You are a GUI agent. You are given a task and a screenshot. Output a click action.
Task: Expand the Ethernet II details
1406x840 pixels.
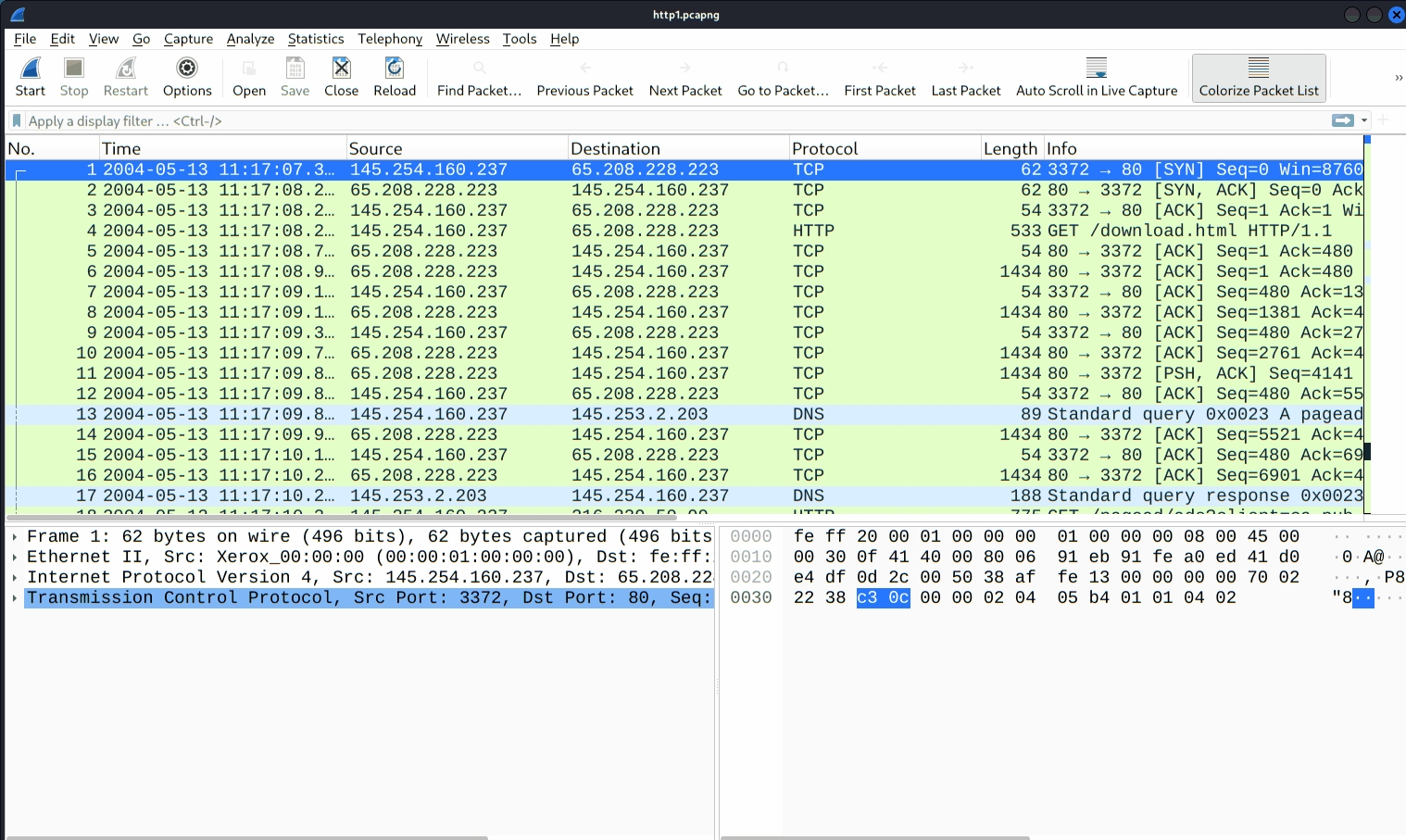point(15,558)
